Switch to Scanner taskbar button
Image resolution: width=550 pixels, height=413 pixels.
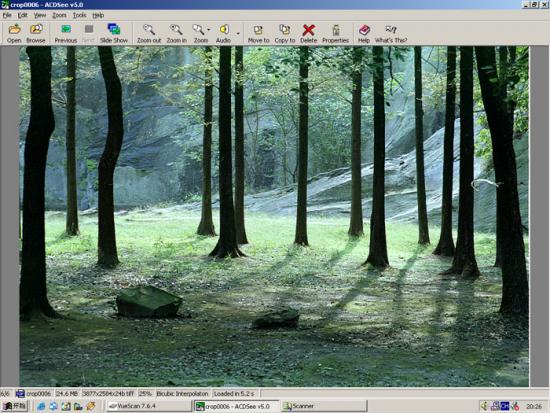[324, 406]
